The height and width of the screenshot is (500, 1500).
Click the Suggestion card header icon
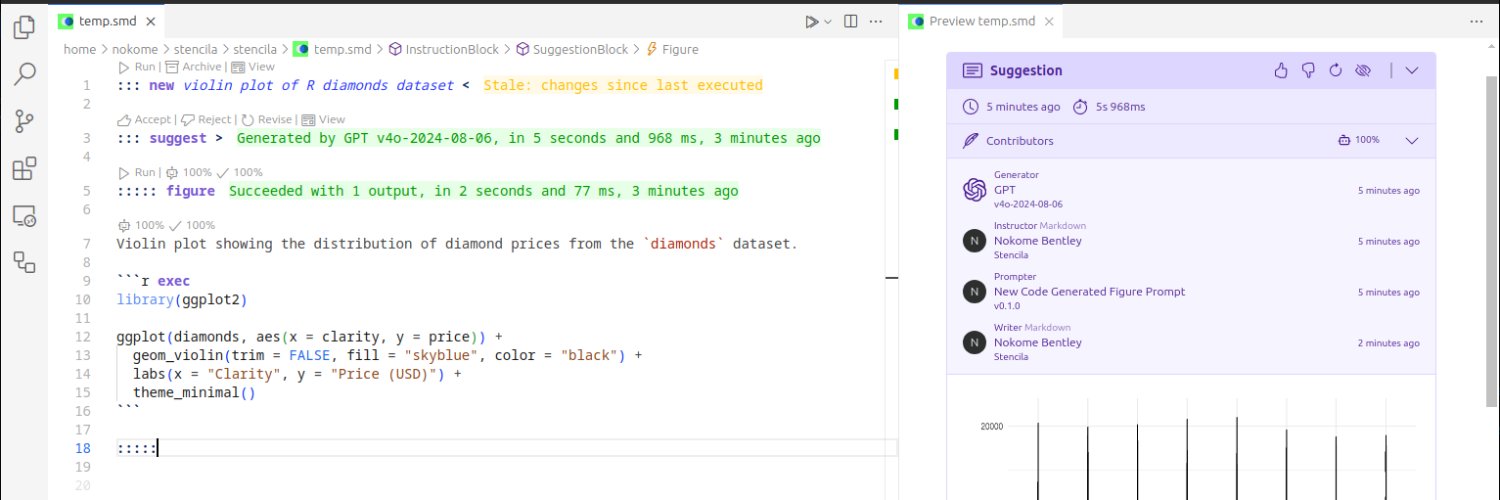972,70
